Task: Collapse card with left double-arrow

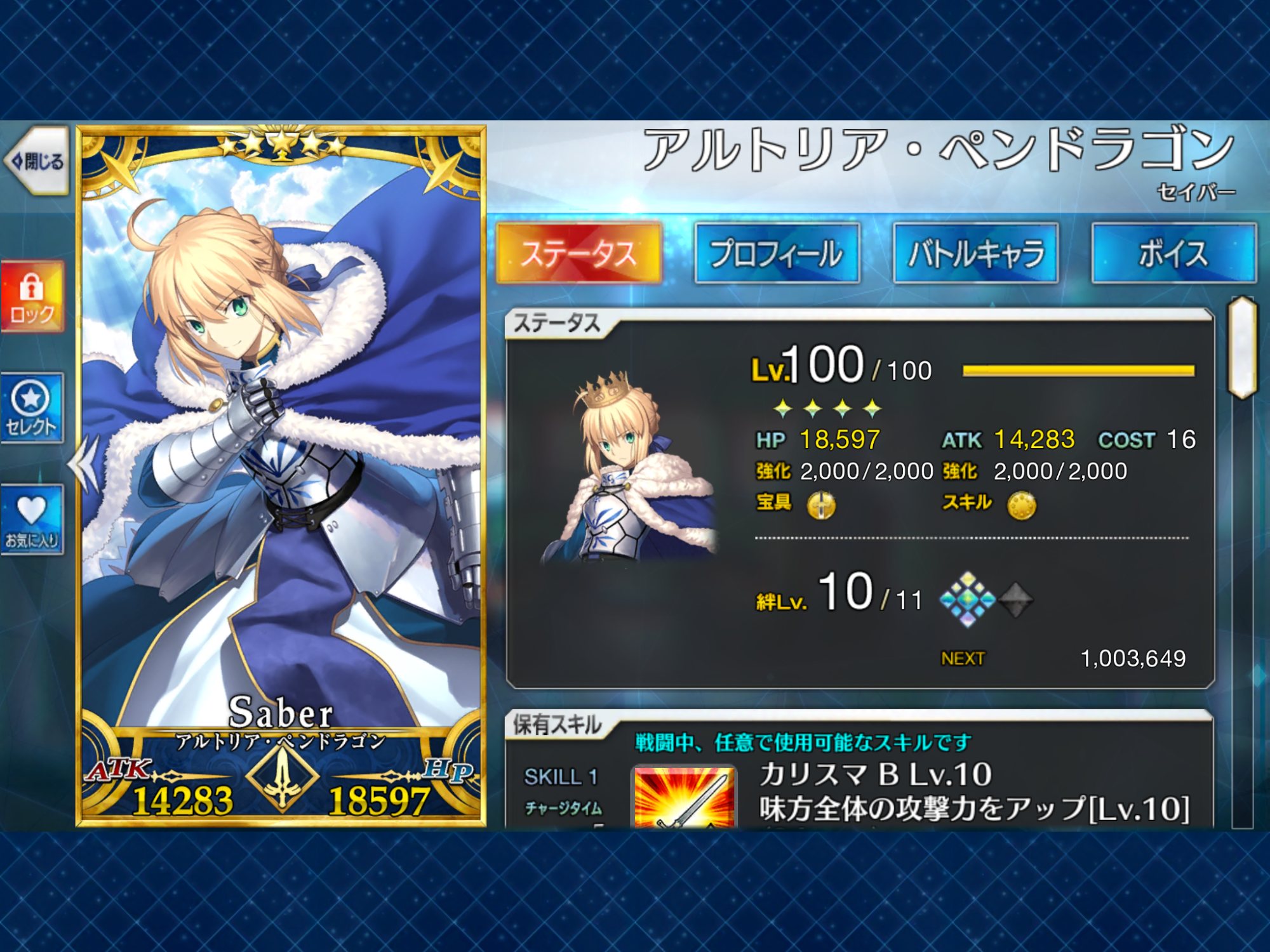Action: pos(84,464)
